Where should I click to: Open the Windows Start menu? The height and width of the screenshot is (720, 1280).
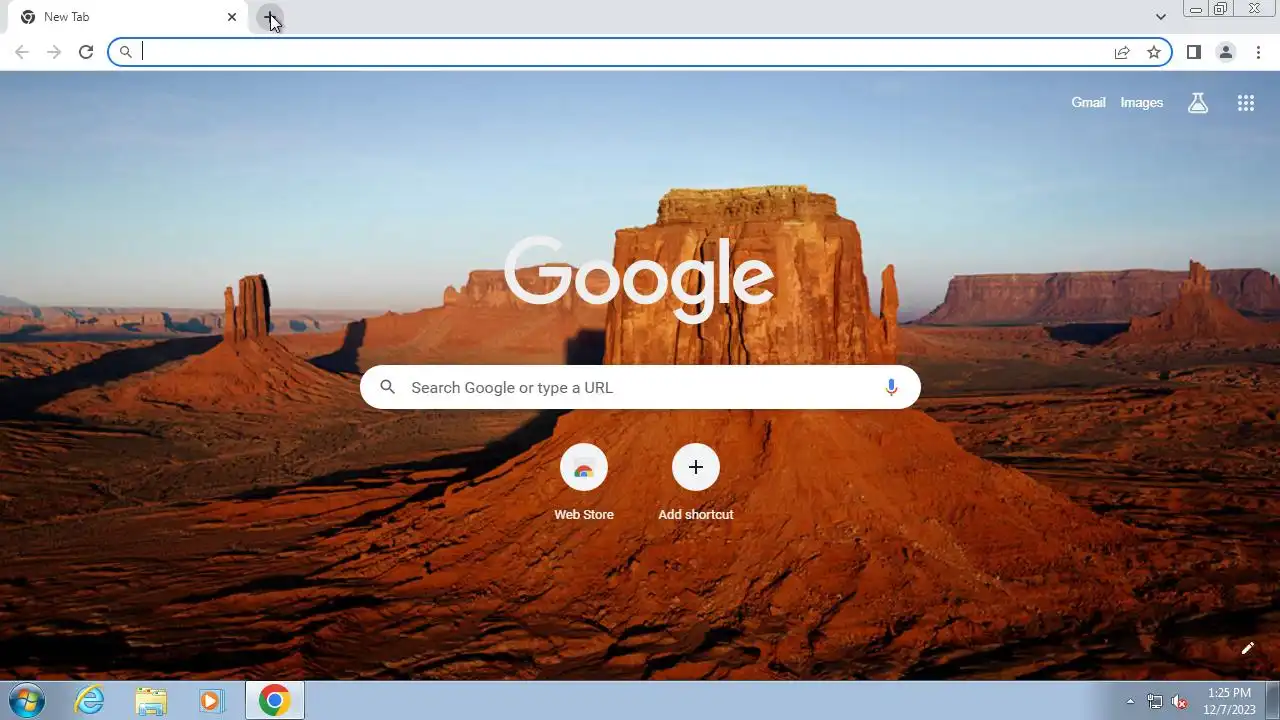tap(27, 700)
